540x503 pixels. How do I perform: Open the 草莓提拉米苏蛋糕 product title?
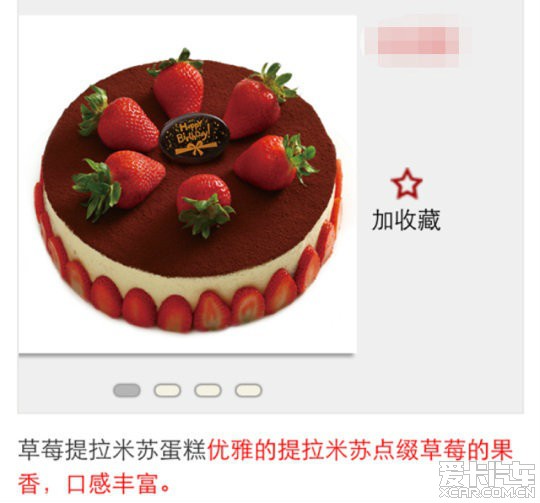tap(112, 449)
